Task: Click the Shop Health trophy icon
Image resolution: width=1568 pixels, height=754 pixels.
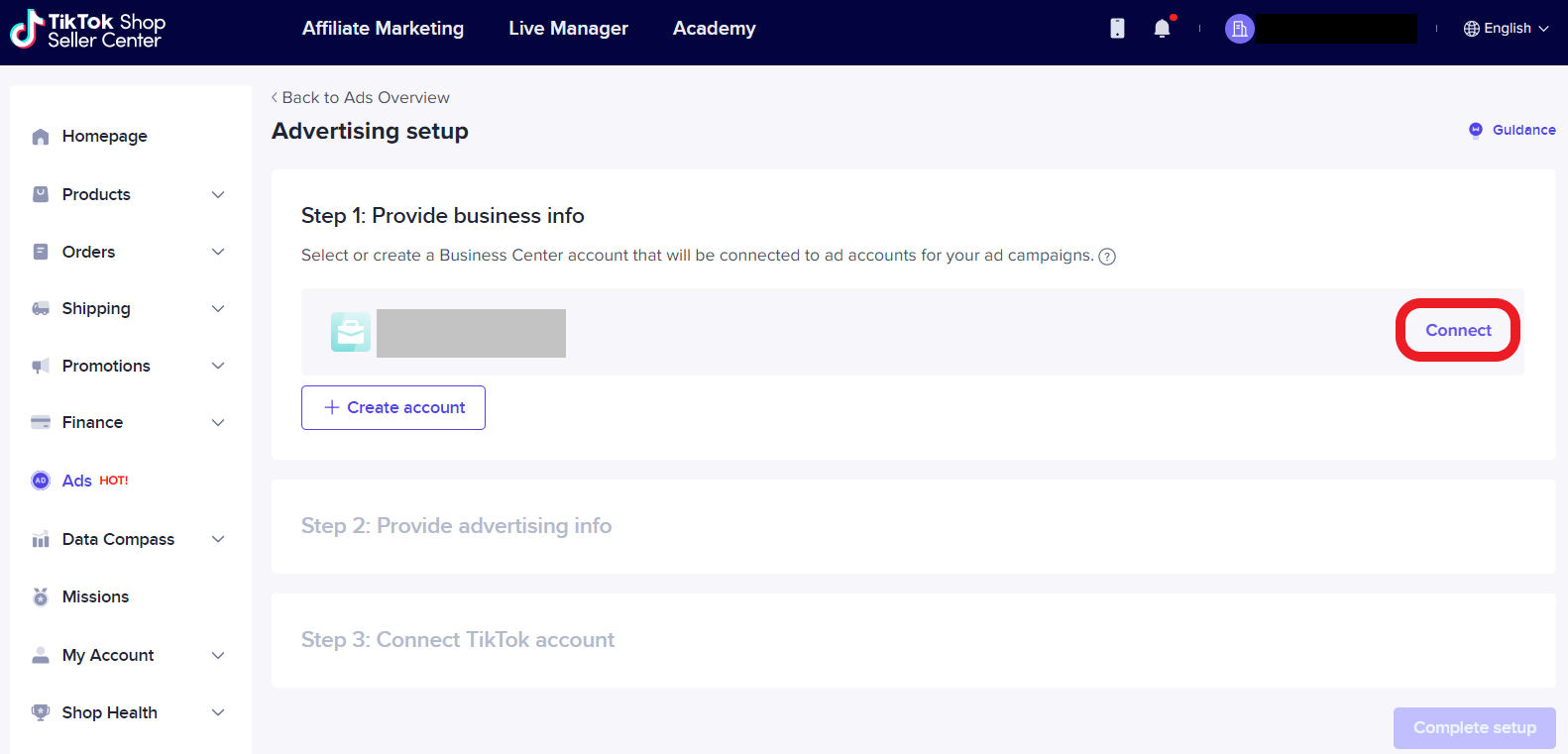Action: pos(41,712)
